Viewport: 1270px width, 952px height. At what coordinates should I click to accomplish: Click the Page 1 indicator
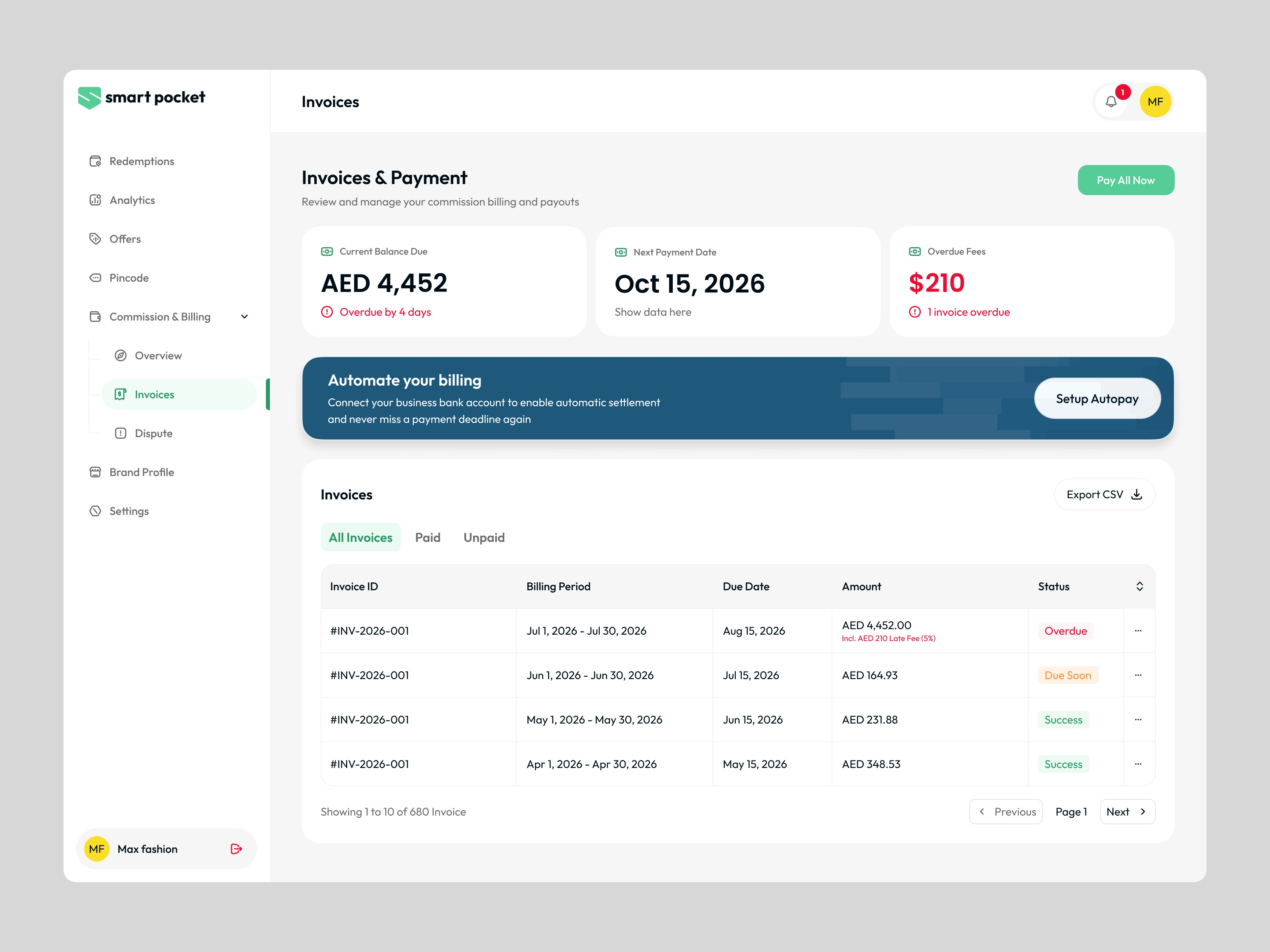point(1071,812)
